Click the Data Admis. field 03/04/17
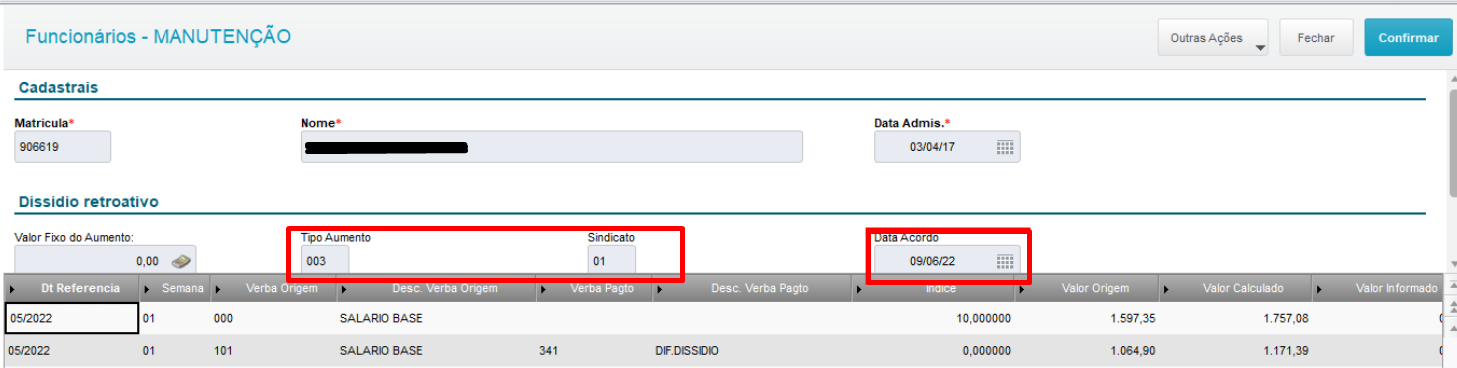1457x368 pixels. point(948,147)
